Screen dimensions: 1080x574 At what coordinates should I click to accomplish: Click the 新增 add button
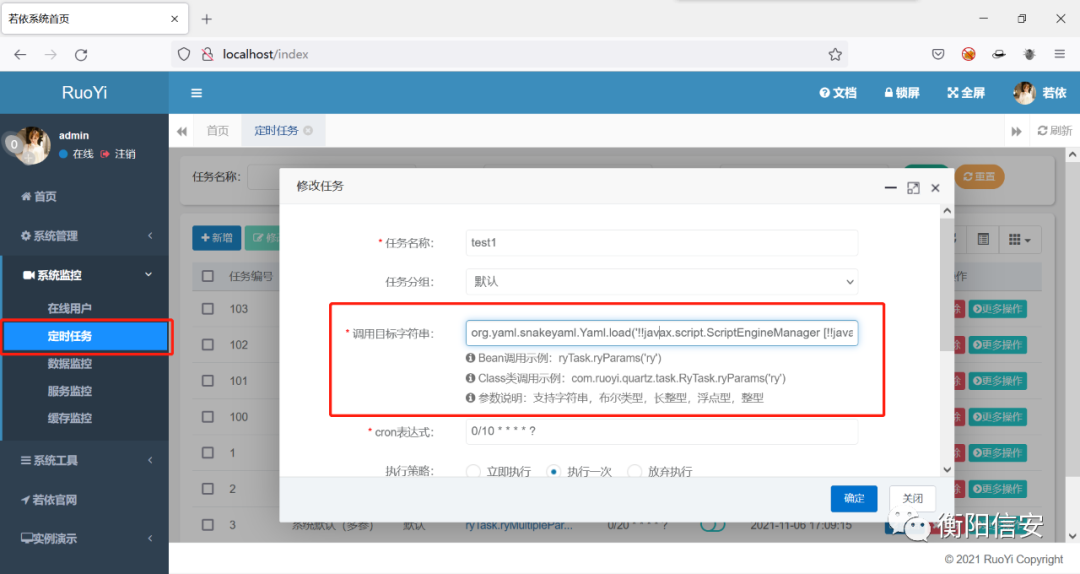point(216,238)
